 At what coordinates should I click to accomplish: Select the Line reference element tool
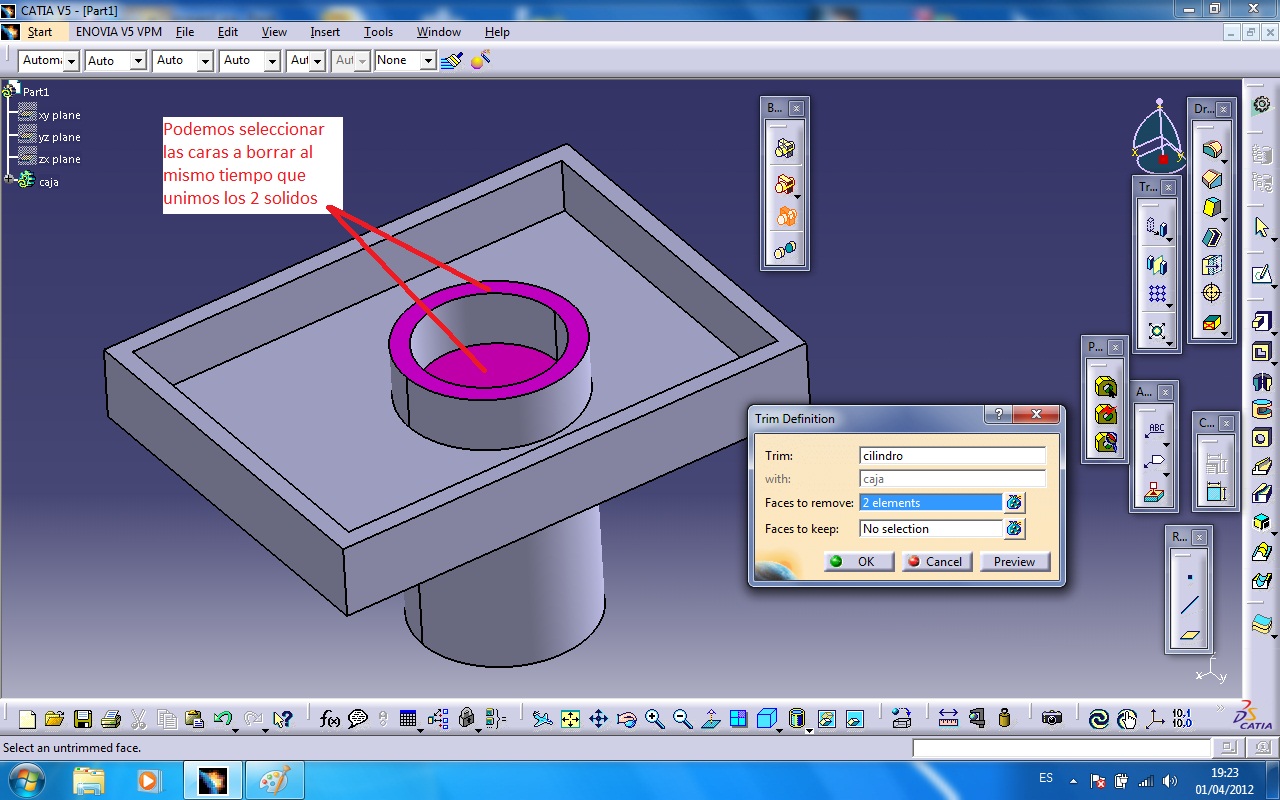coord(1189,605)
